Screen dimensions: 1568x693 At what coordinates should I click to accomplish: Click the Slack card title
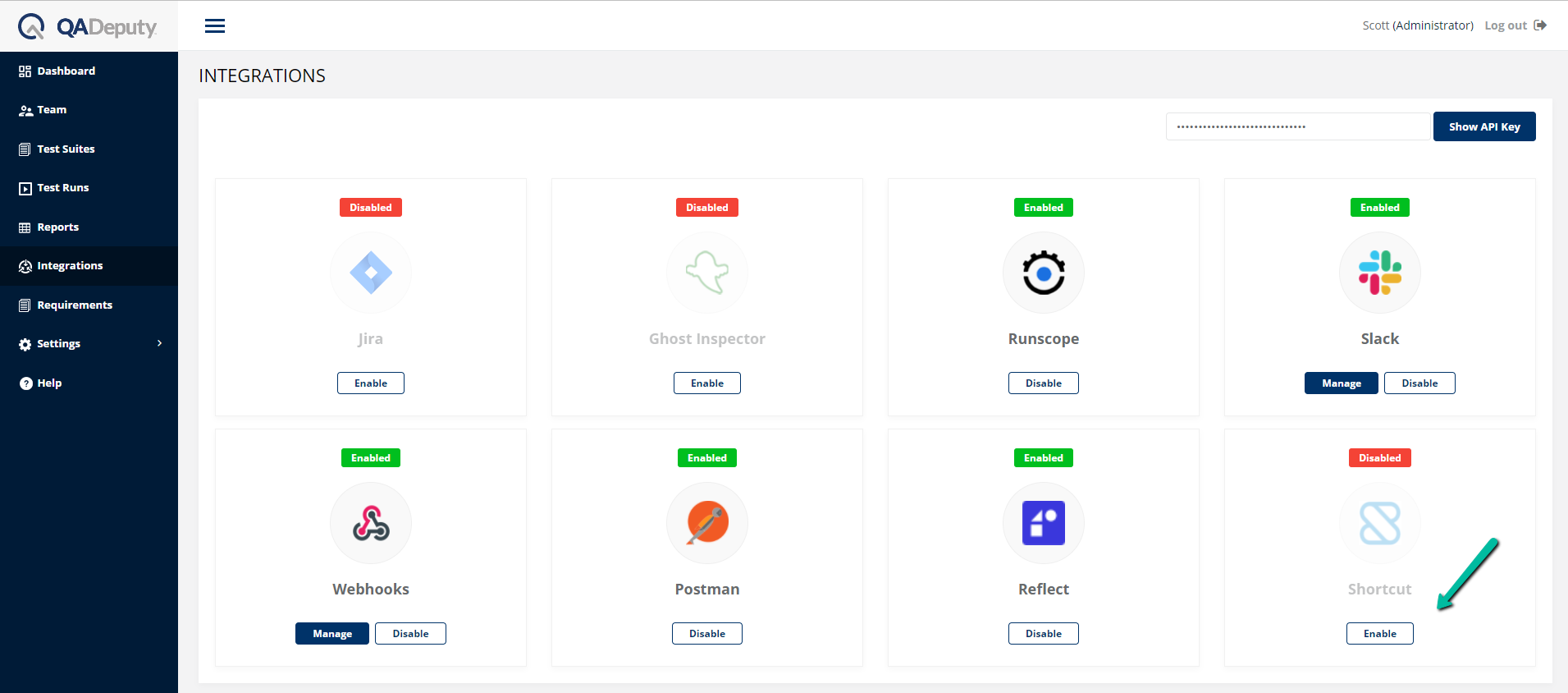click(1380, 339)
